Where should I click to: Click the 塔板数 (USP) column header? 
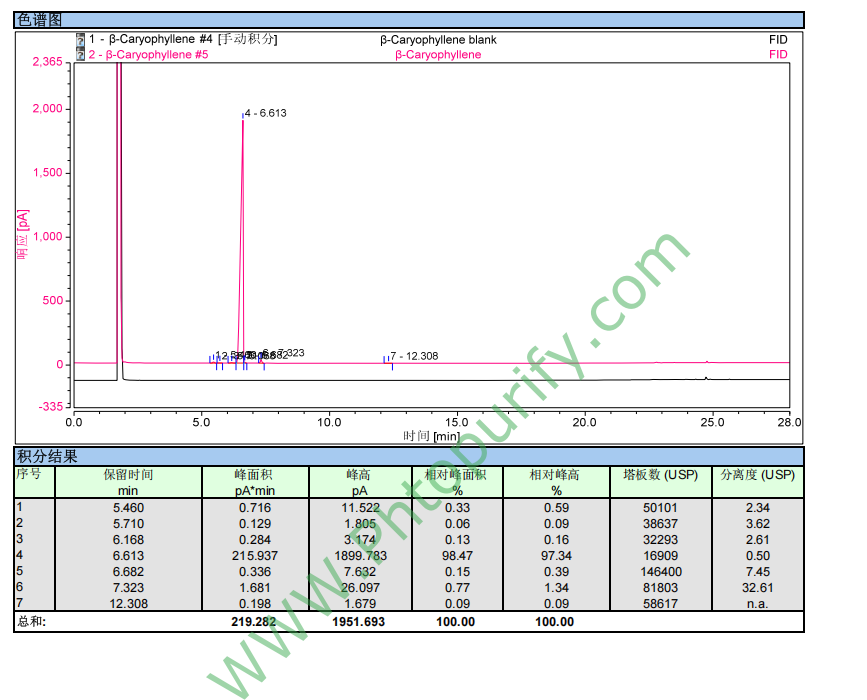[660, 475]
